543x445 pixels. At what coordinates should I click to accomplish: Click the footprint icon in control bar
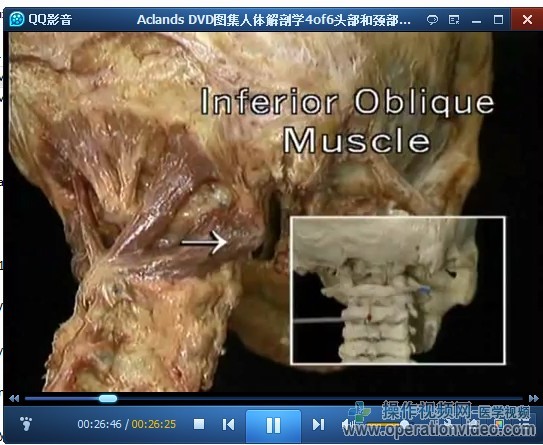(26, 424)
